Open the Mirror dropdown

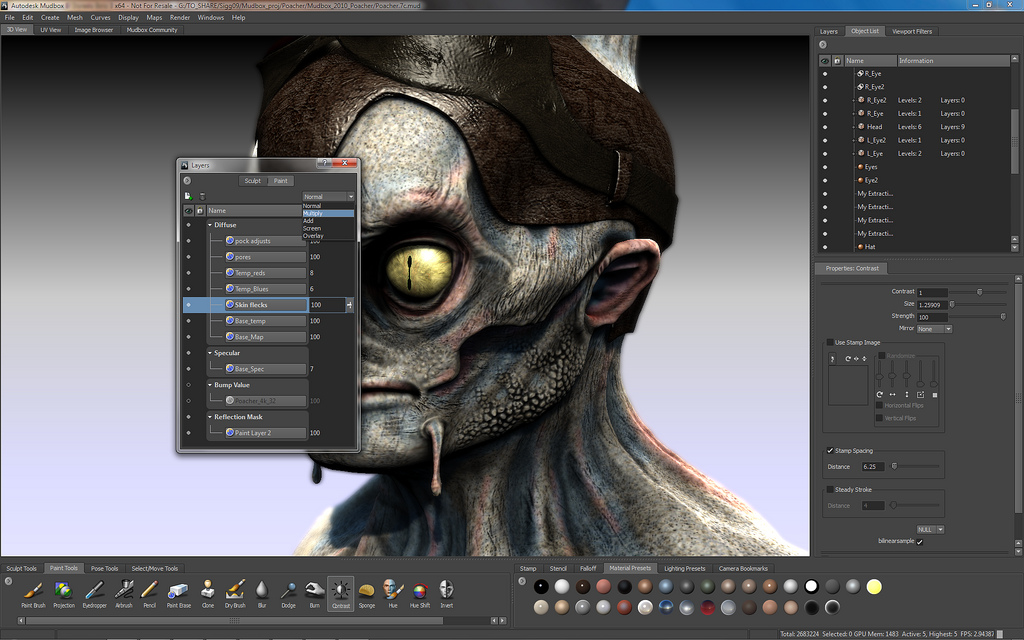click(x=934, y=329)
